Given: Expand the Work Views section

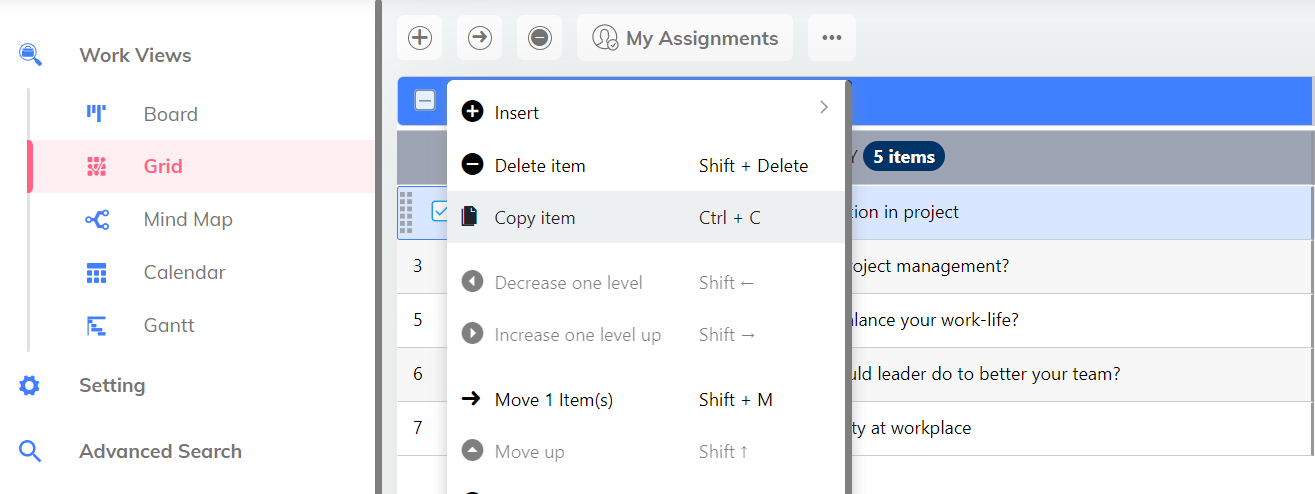Looking at the screenshot, I should (135, 56).
